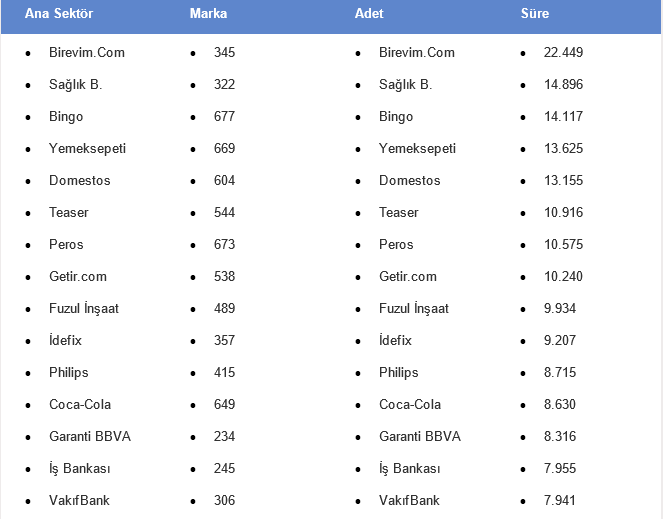Screen dimensions: 663x519
Task: Select Fuzul İnşaat under Ana Sektör
Action: [x=84, y=308]
